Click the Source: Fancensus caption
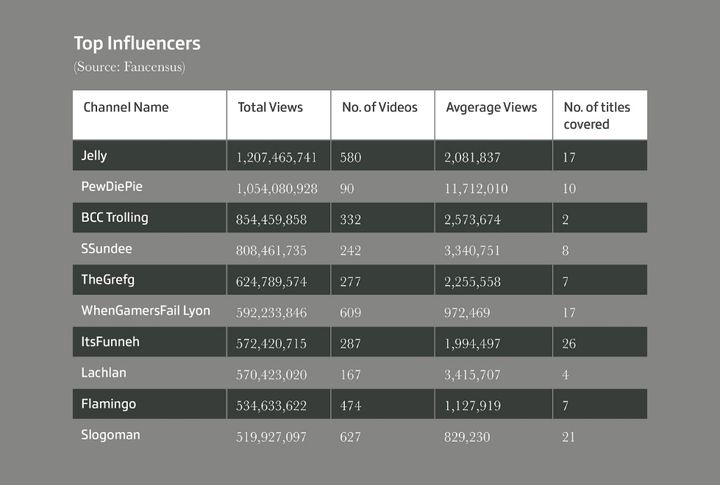720x485 pixels. click(129, 67)
